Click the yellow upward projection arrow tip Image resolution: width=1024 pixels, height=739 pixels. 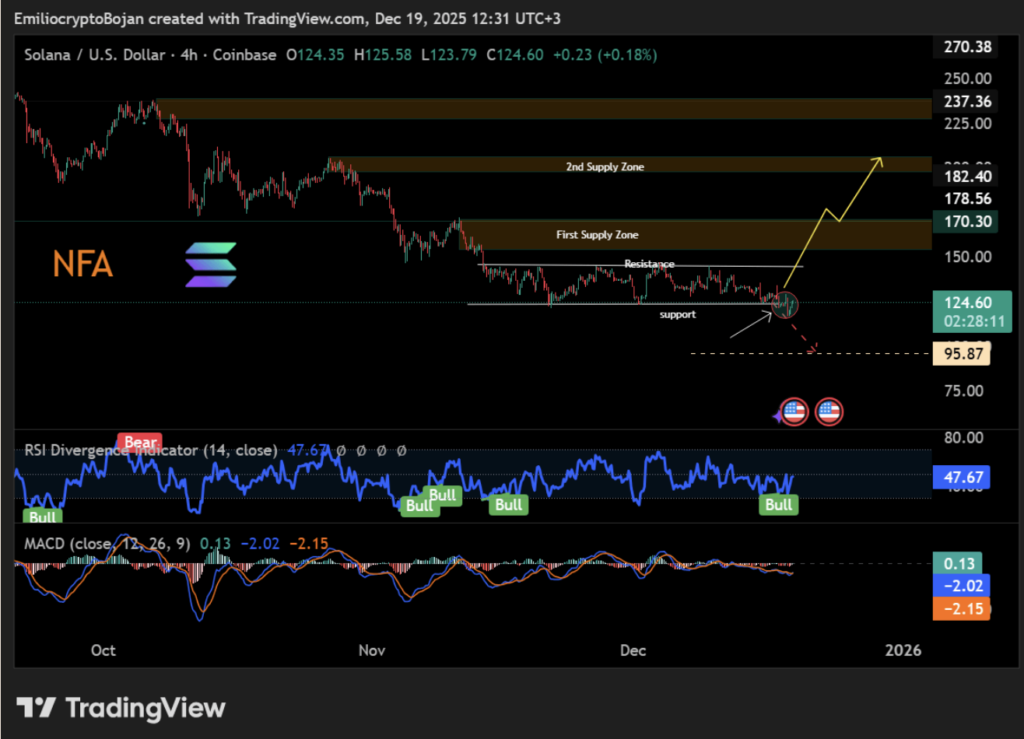click(x=880, y=159)
